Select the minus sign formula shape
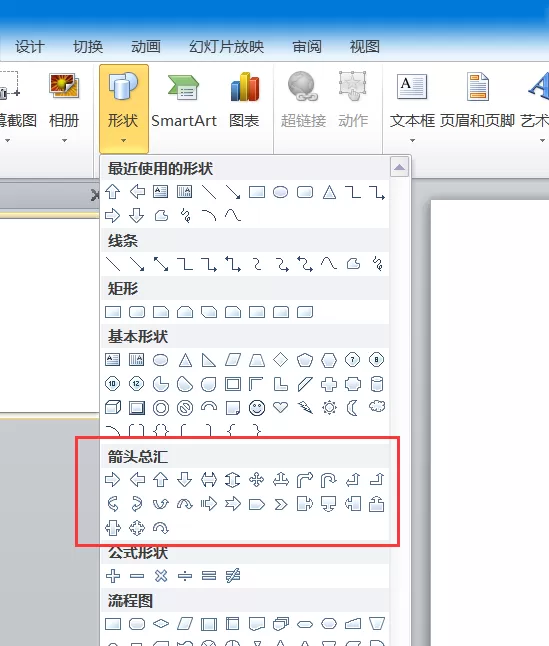549x646 pixels. [137, 576]
